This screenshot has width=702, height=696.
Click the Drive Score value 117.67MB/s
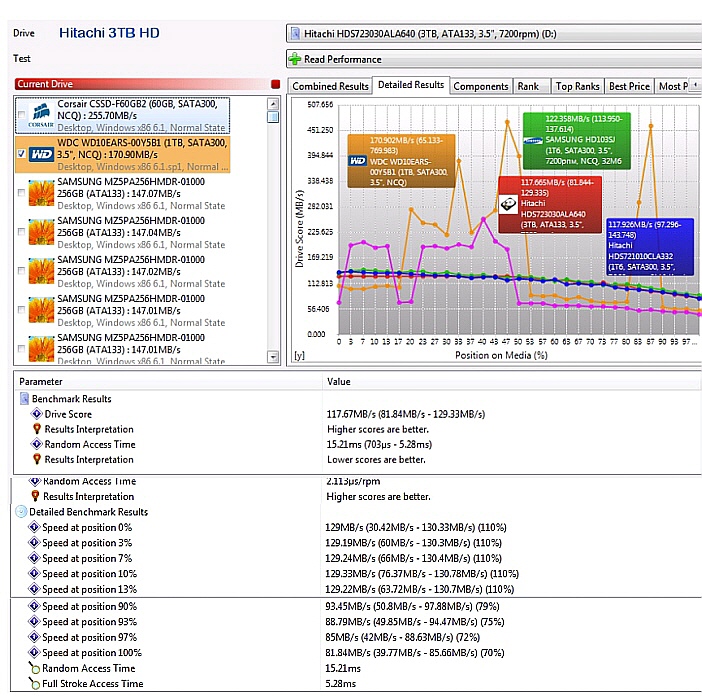click(x=406, y=414)
